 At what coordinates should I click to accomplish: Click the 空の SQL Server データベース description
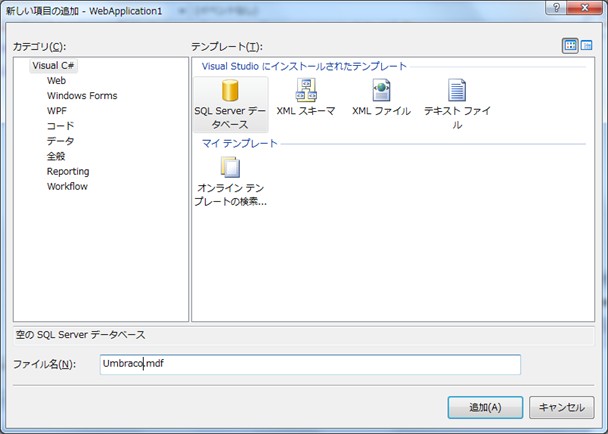(x=80, y=335)
